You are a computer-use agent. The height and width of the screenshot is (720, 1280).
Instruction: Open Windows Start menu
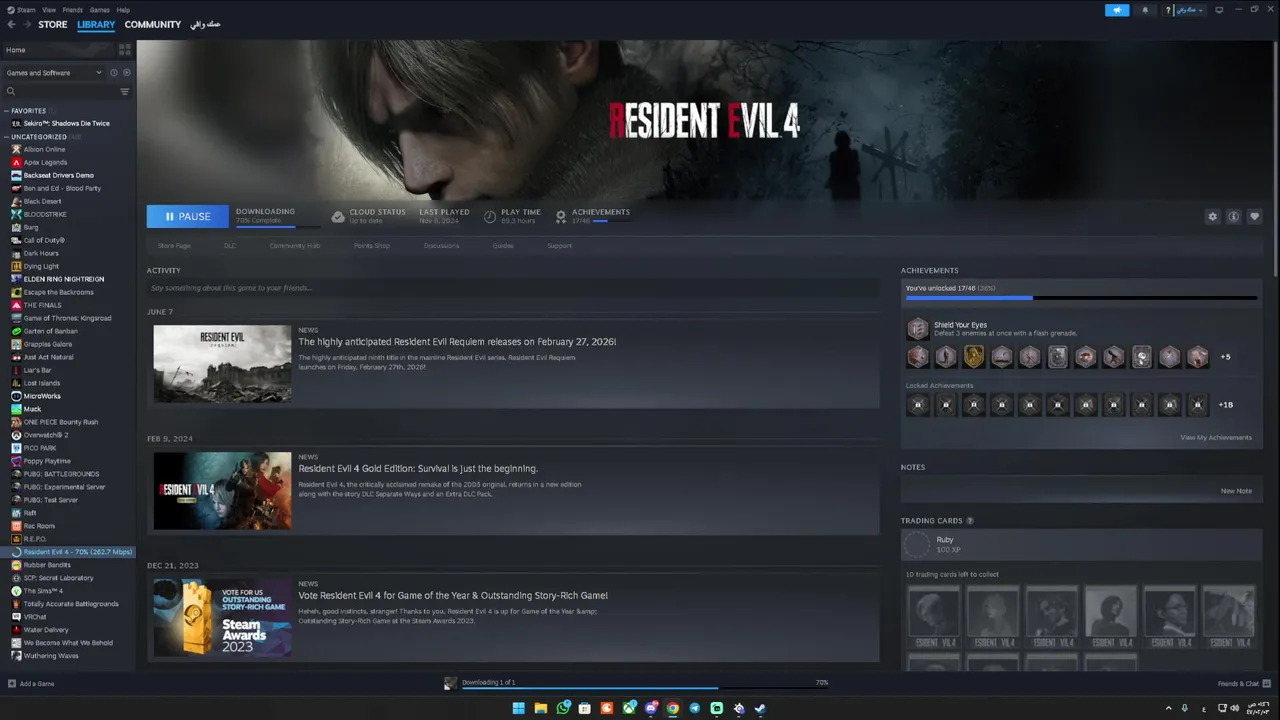coord(518,708)
